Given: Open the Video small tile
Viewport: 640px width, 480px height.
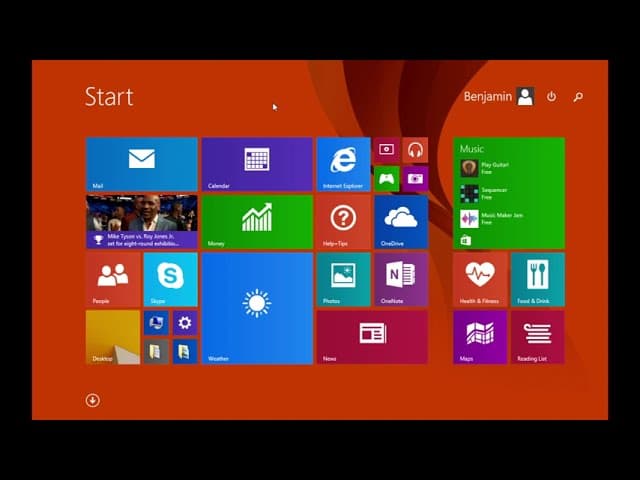Looking at the screenshot, I should pos(387,150).
